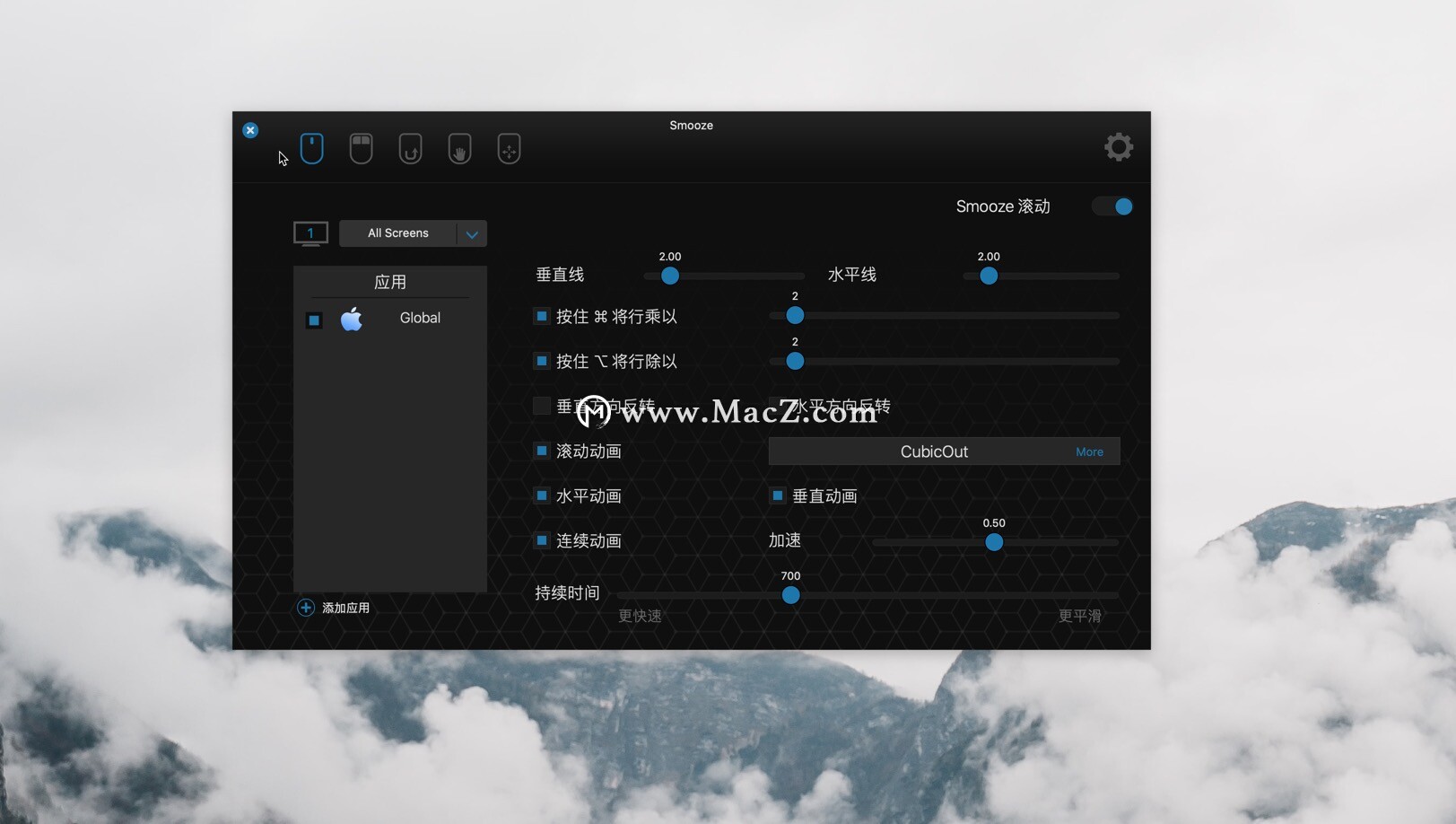Open the All Screens dropdown
Image resolution: width=1456 pixels, height=824 pixels.
pyautogui.click(x=413, y=233)
